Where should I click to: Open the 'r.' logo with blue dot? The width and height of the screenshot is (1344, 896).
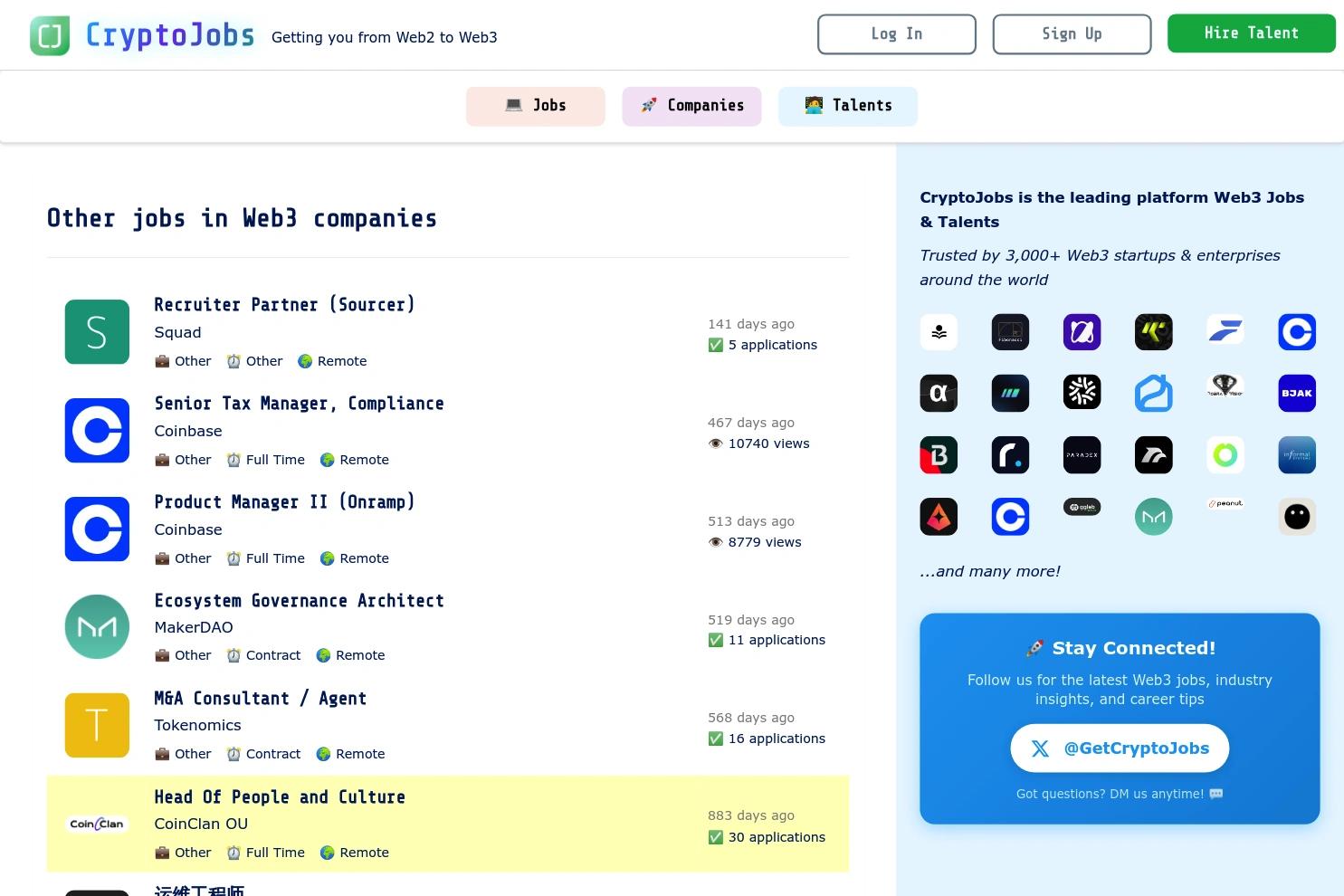1010,455
